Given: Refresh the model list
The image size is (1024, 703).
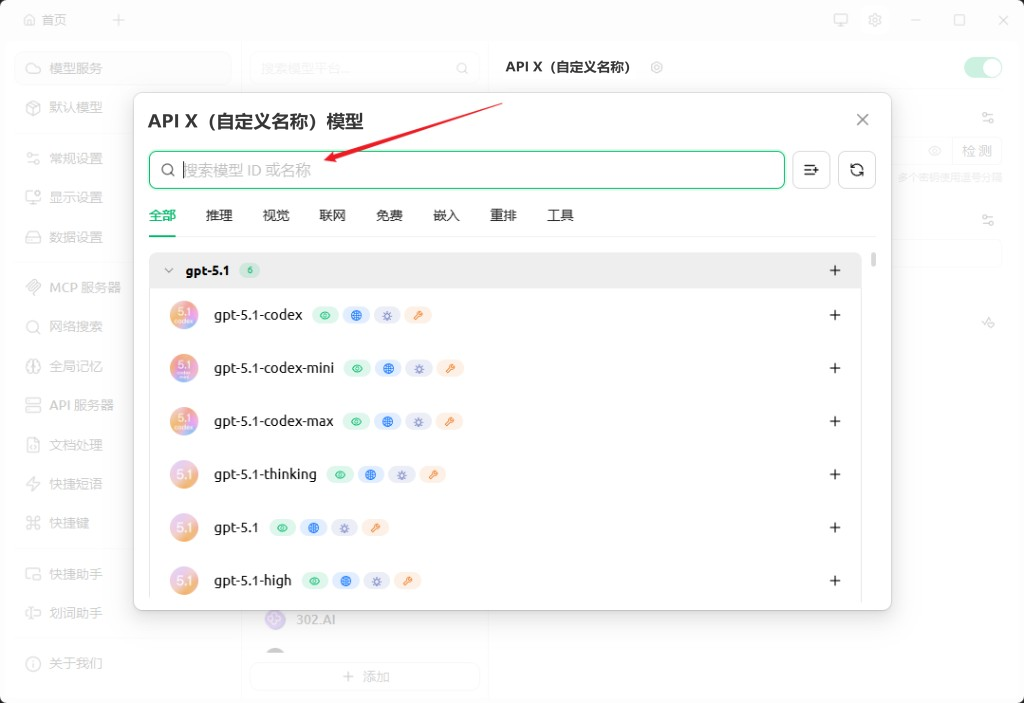Looking at the screenshot, I should coord(857,170).
